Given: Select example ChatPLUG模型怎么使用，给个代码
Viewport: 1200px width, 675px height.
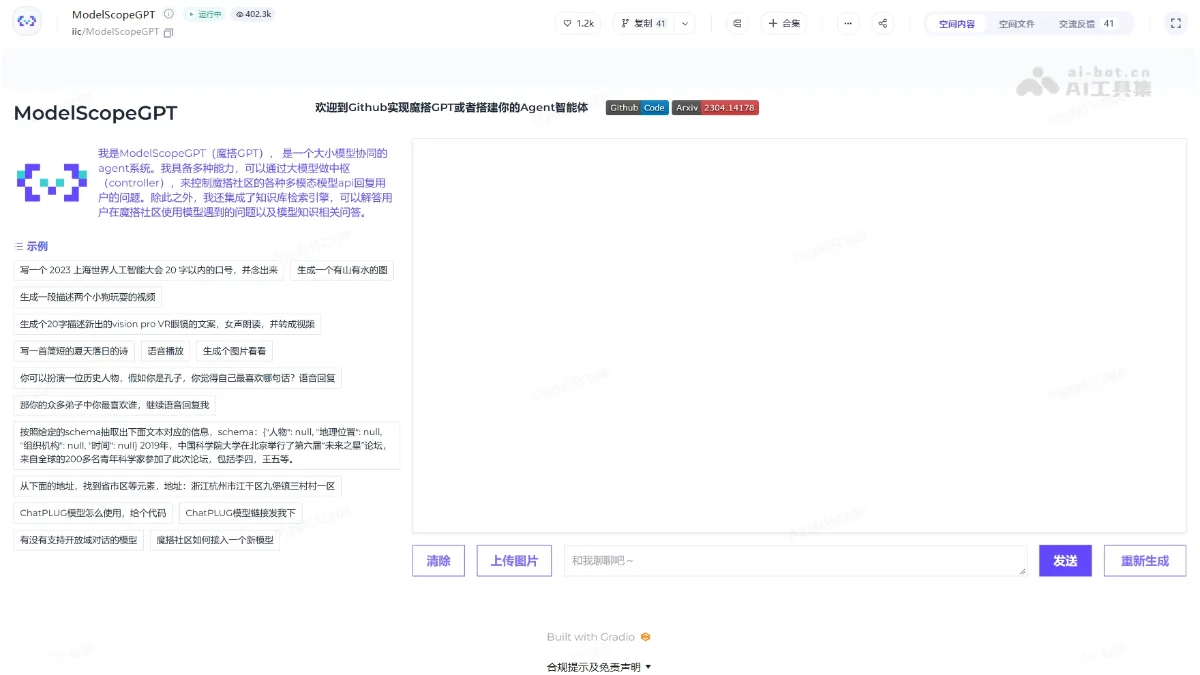Looking at the screenshot, I should (93, 513).
